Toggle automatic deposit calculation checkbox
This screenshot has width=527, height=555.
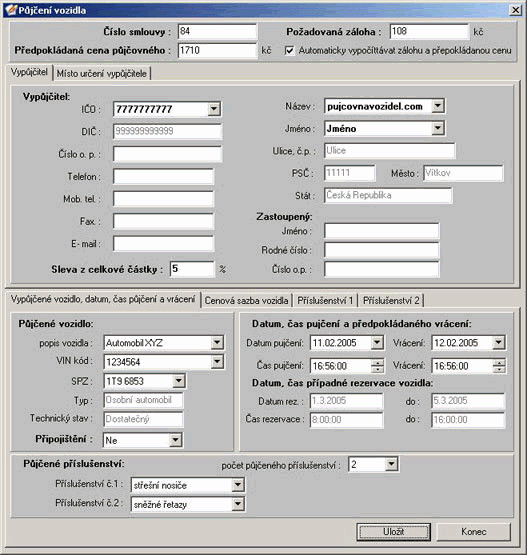pos(289,51)
